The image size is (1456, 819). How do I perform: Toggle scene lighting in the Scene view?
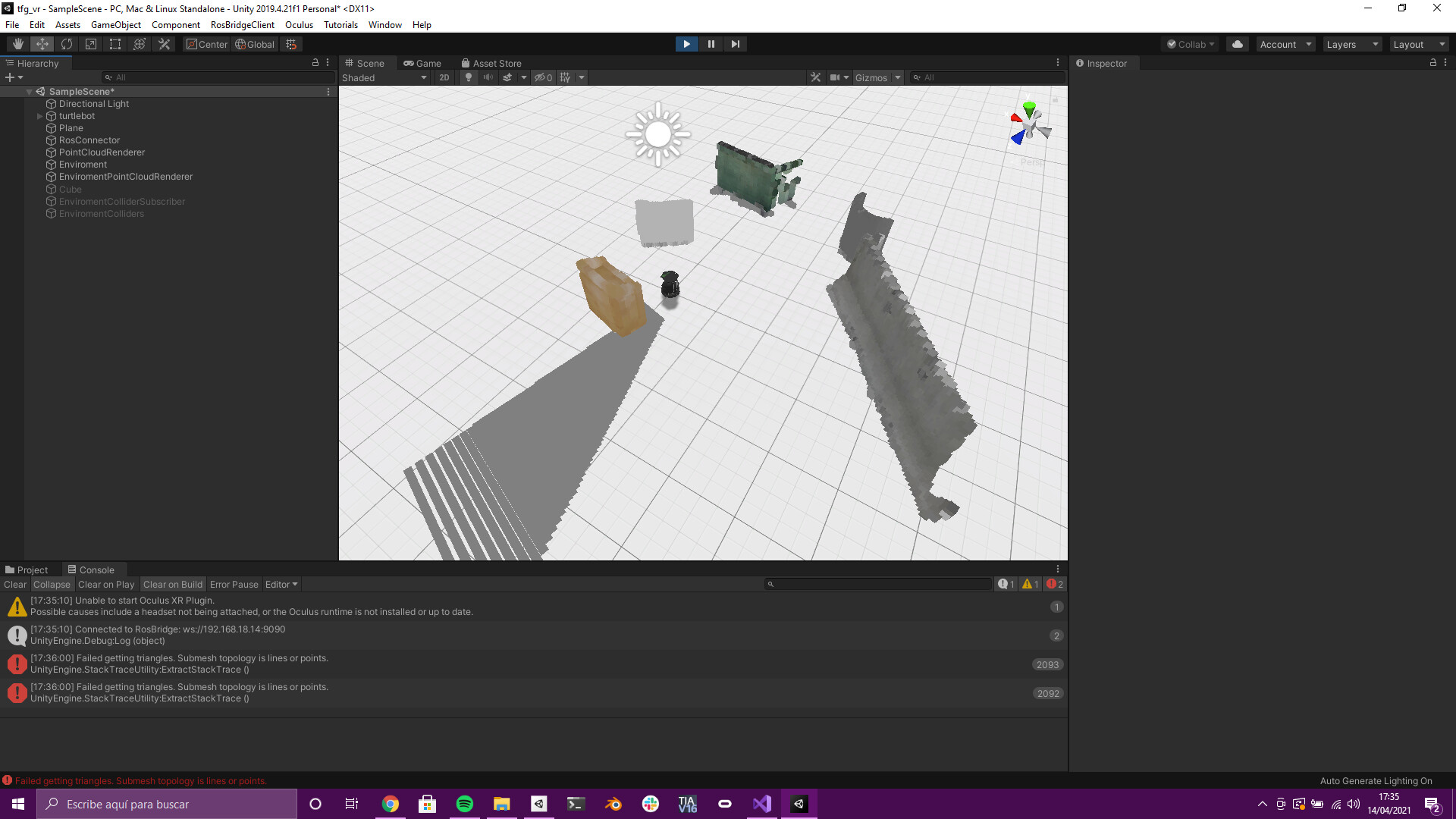[468, 77]
